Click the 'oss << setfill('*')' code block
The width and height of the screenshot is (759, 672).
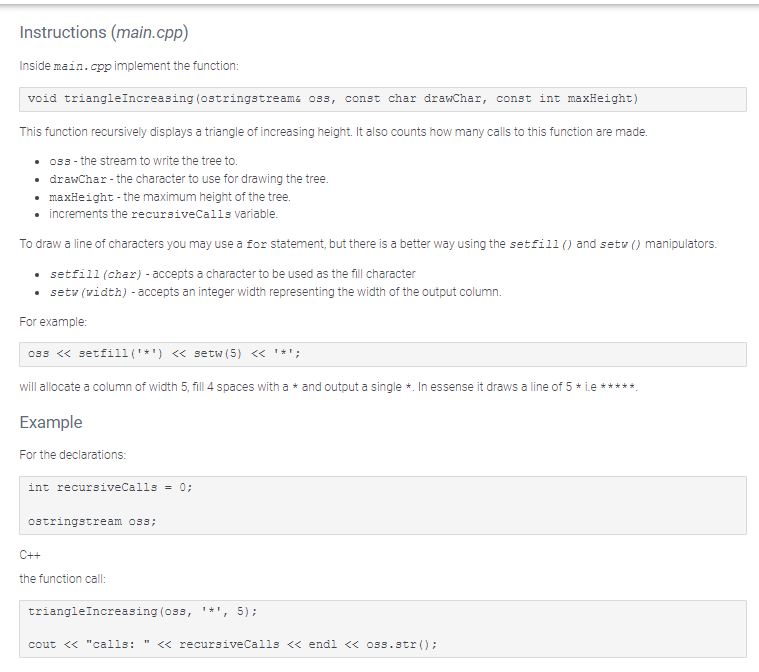point(382,354)
